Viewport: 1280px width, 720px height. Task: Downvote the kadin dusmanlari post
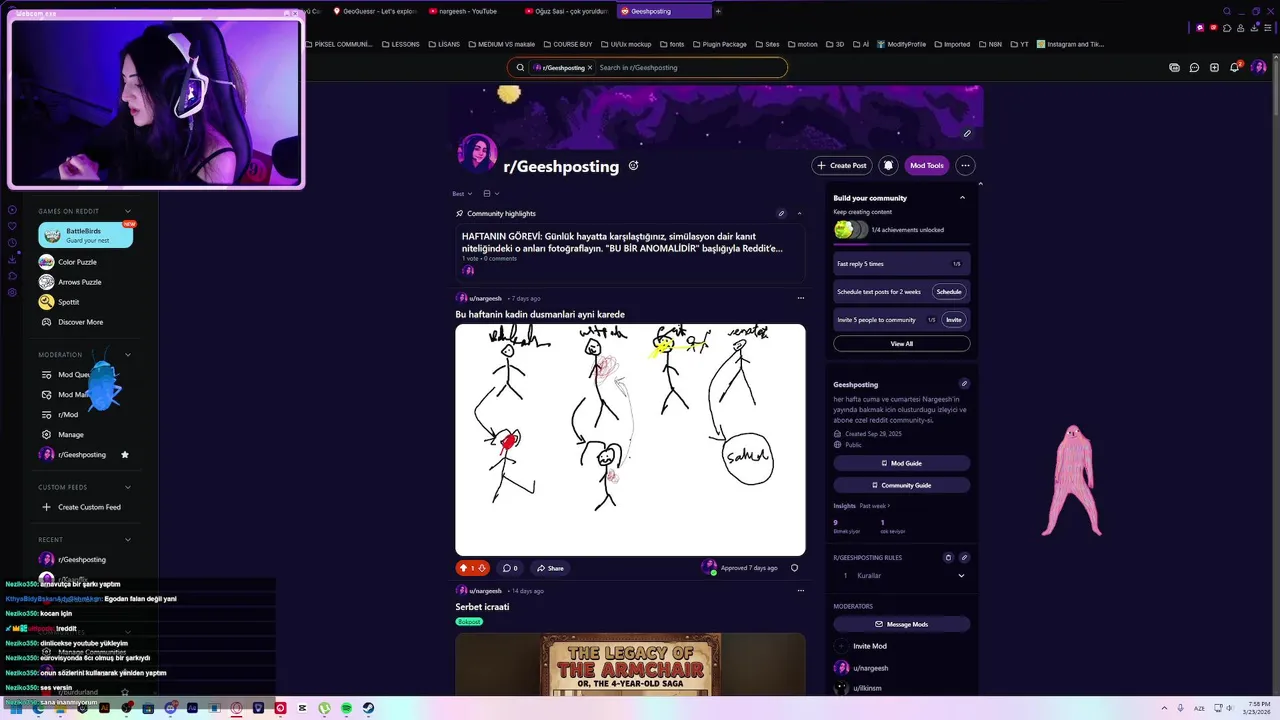point(482,568)
